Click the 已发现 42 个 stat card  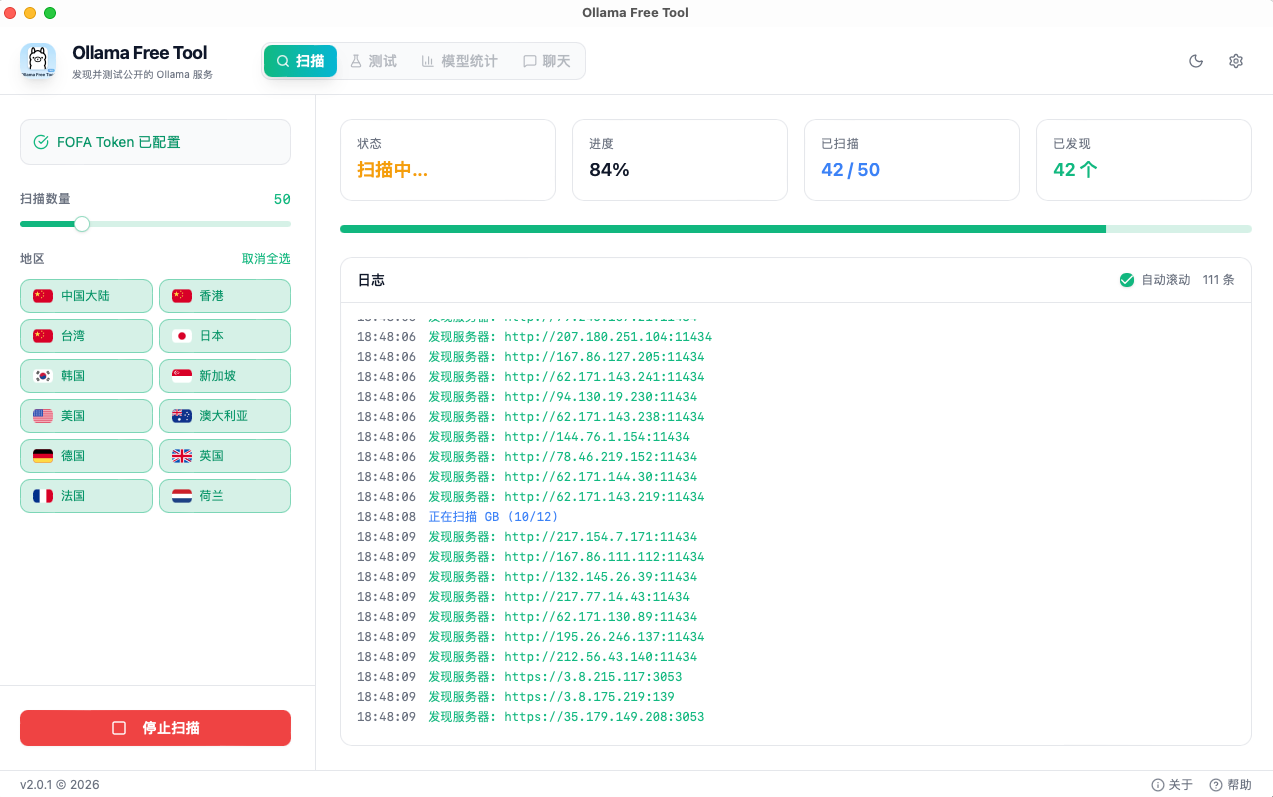(1143, 160)
